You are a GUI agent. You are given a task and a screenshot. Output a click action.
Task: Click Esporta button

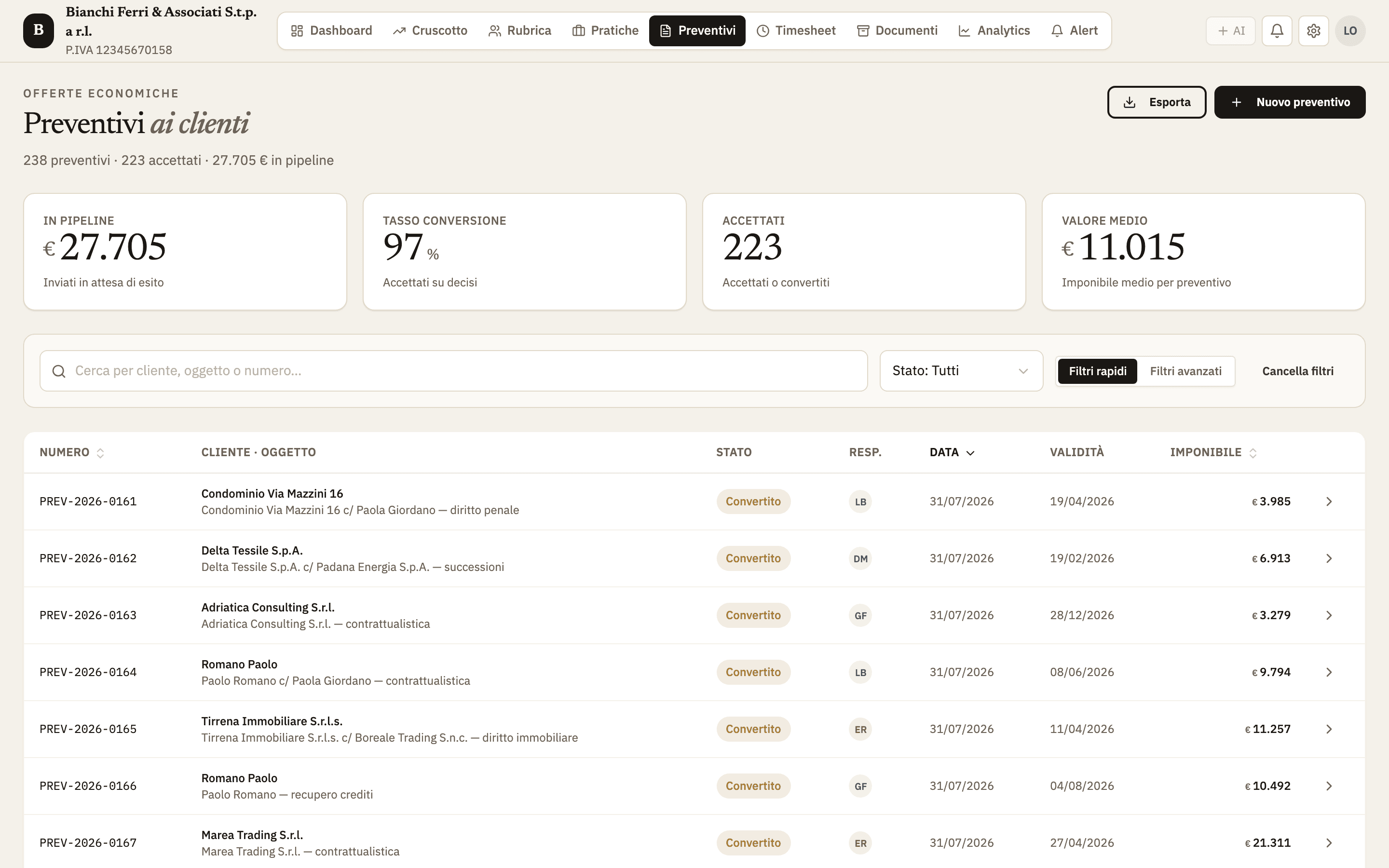point(1157,102)
